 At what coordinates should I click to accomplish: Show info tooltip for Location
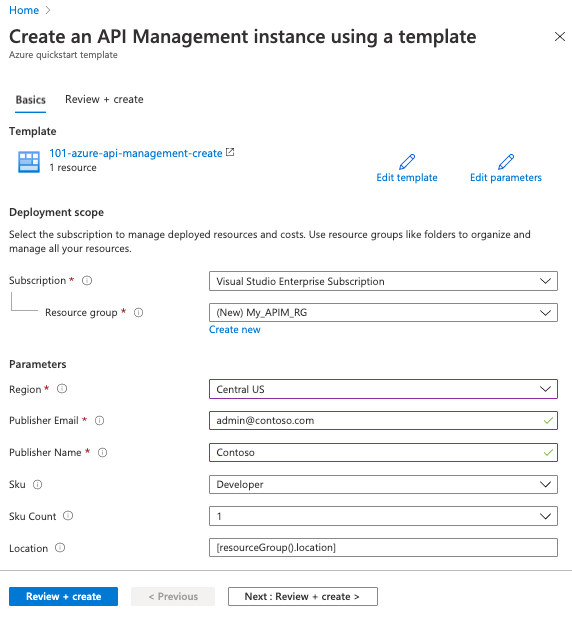(x=60, y=548)
